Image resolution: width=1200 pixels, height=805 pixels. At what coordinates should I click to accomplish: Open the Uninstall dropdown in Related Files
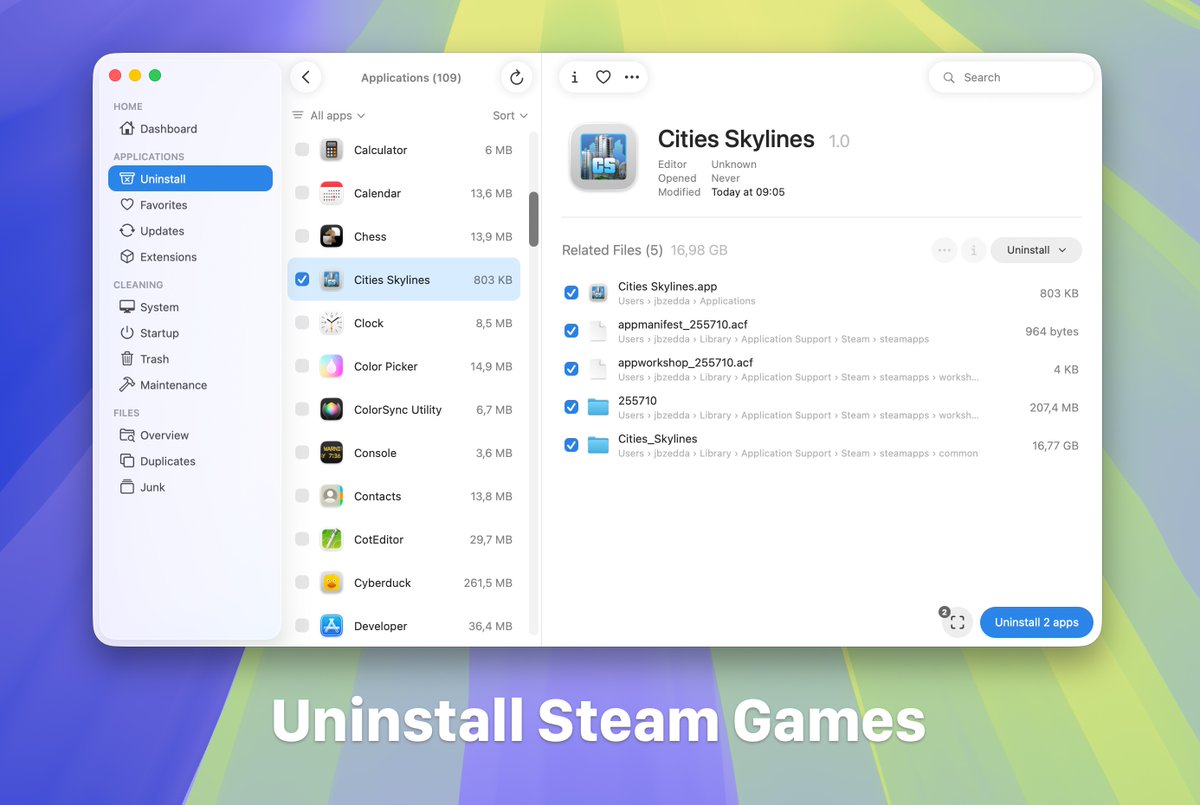pos(1036,250)
